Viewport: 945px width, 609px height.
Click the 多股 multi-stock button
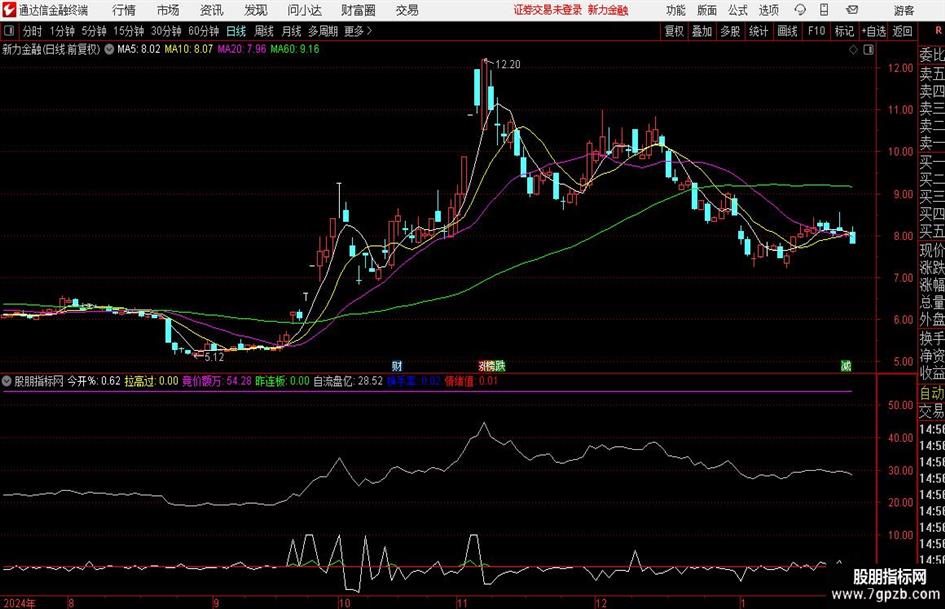click(x=730, y=31)
